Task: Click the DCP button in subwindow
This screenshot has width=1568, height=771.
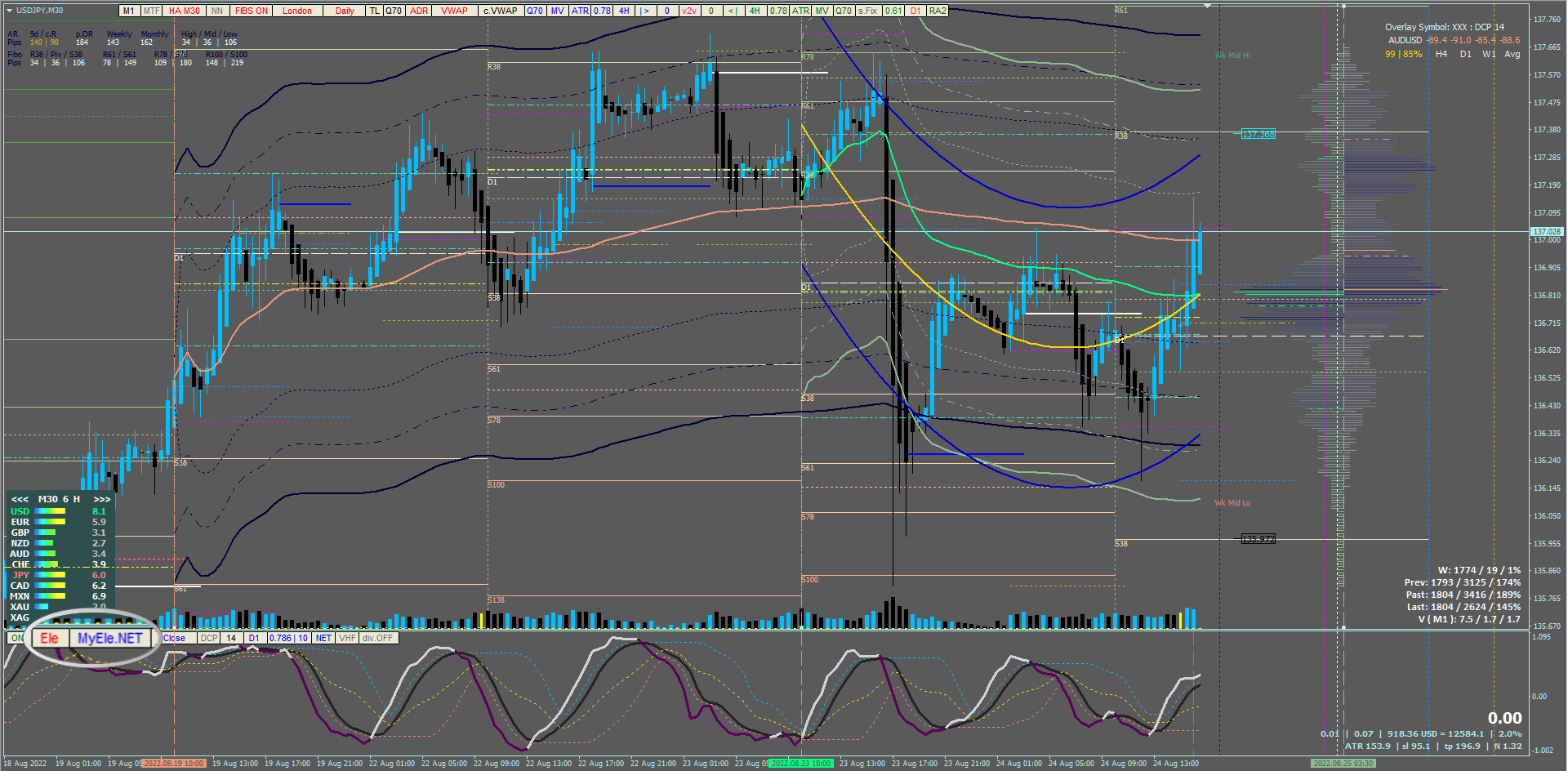Action: tap(209, 638)
